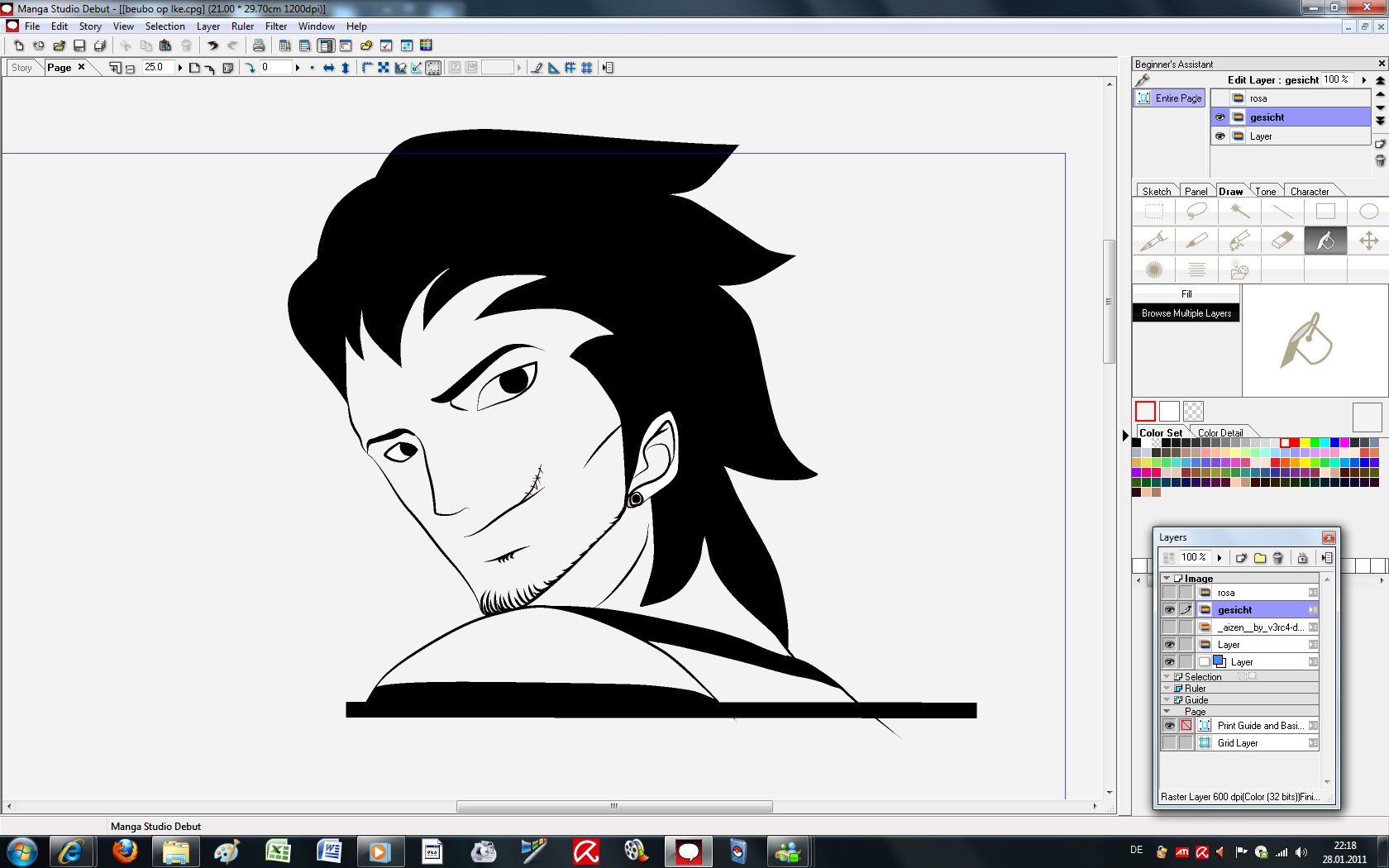Switch to the Sketch tab

pyautogui.click(x=1157, y=191)
